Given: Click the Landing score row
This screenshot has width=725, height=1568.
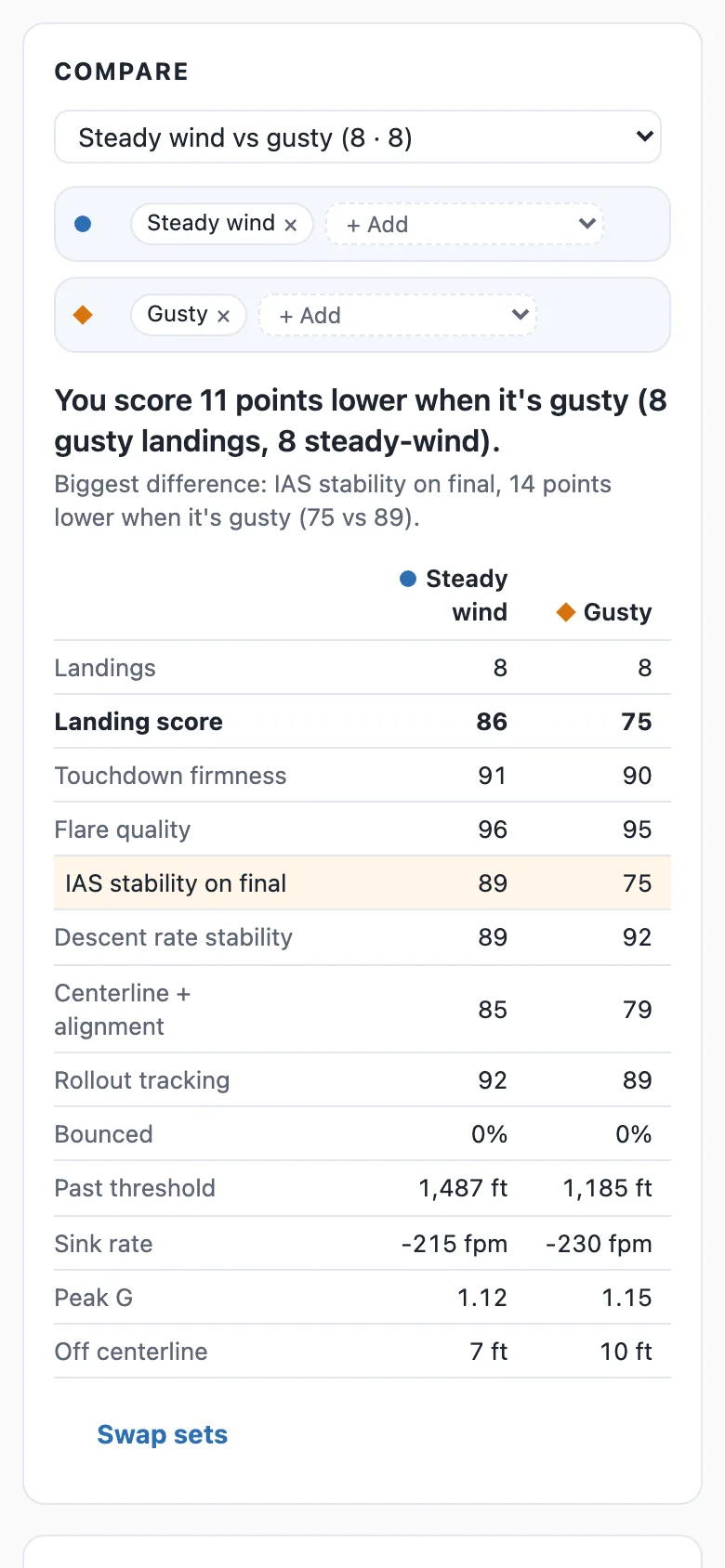Looking at the screenshot, I should pyautogui.click(x=362, y=722).
